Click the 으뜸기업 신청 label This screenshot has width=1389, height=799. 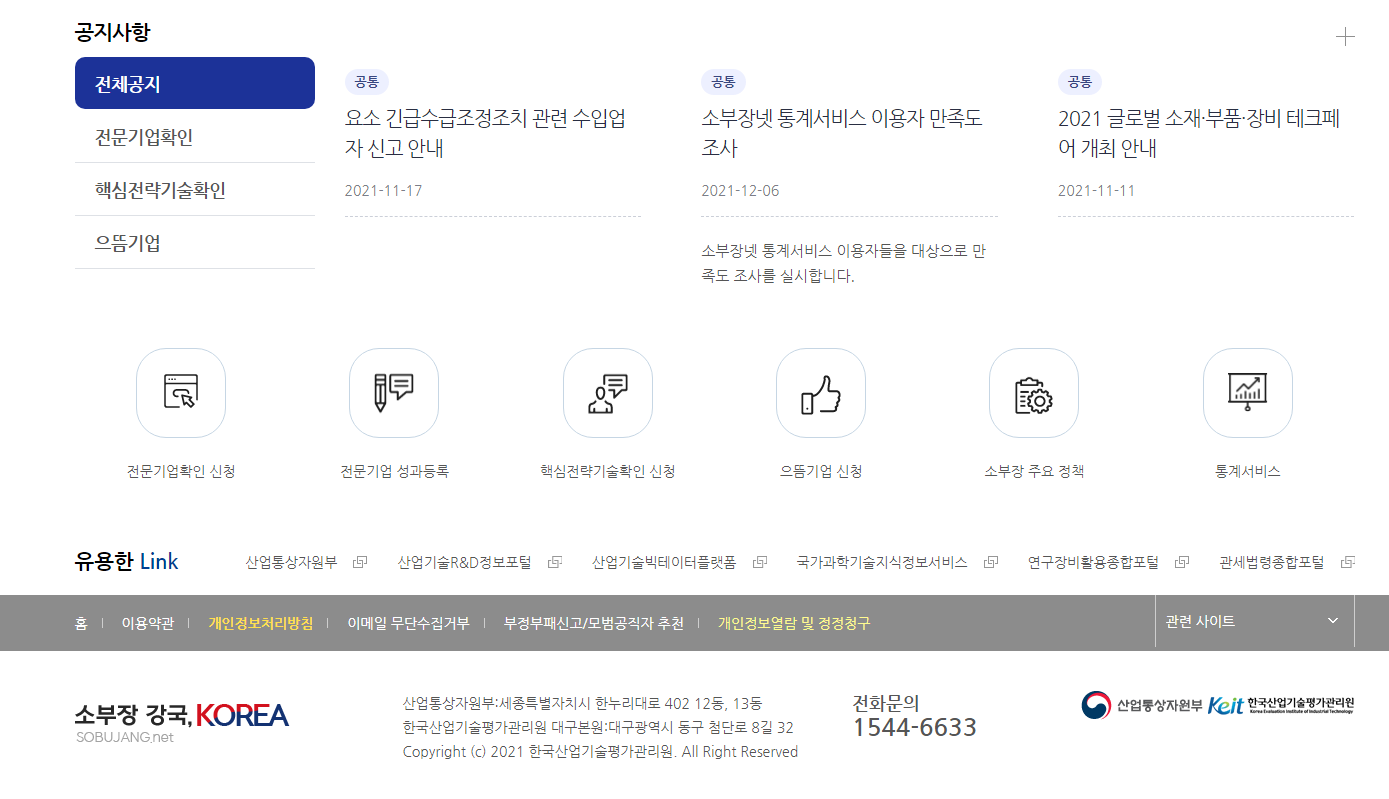pos(821,471)
